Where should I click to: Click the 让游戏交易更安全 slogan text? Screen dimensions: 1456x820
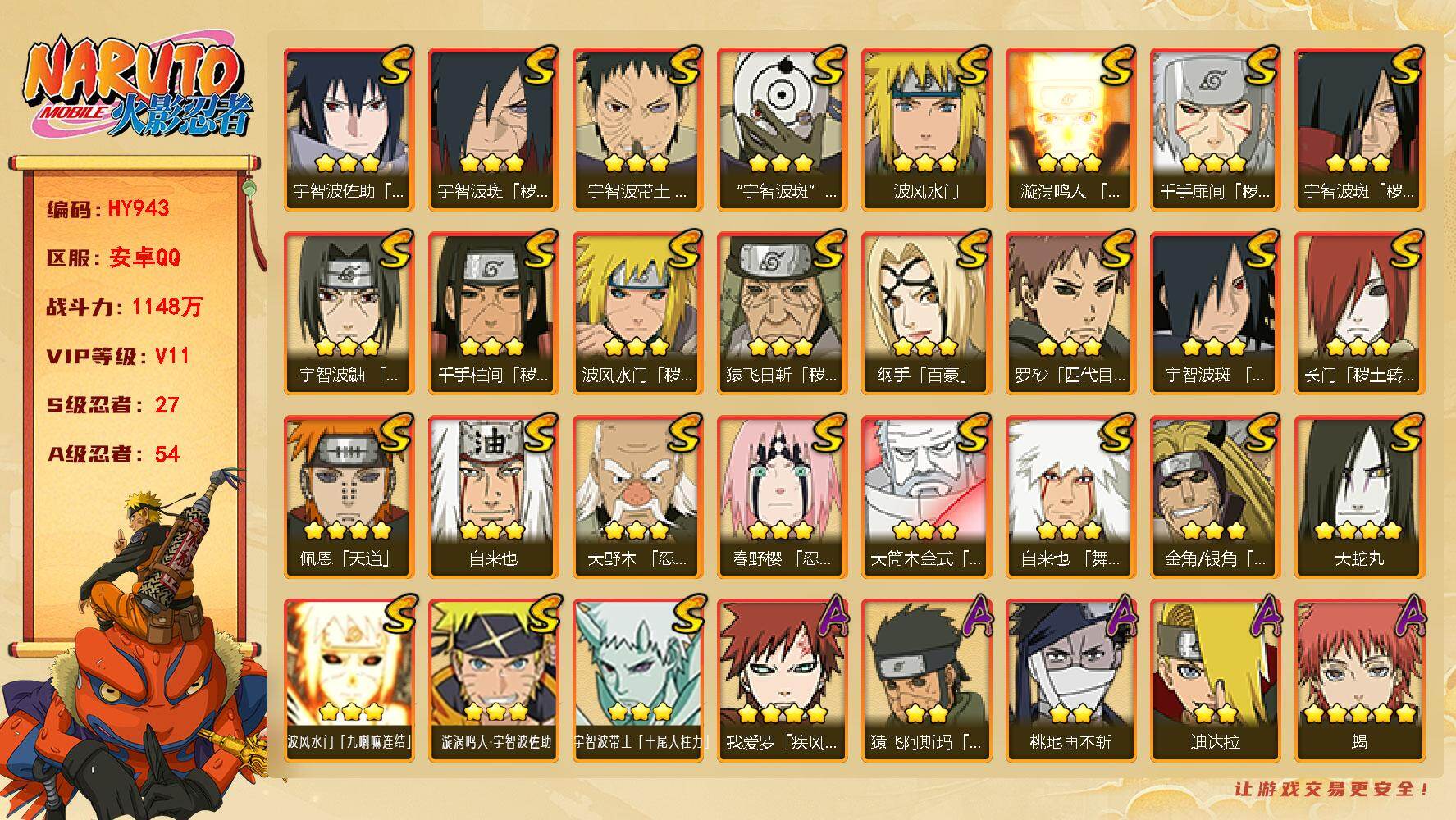(x=1332, y=789)
